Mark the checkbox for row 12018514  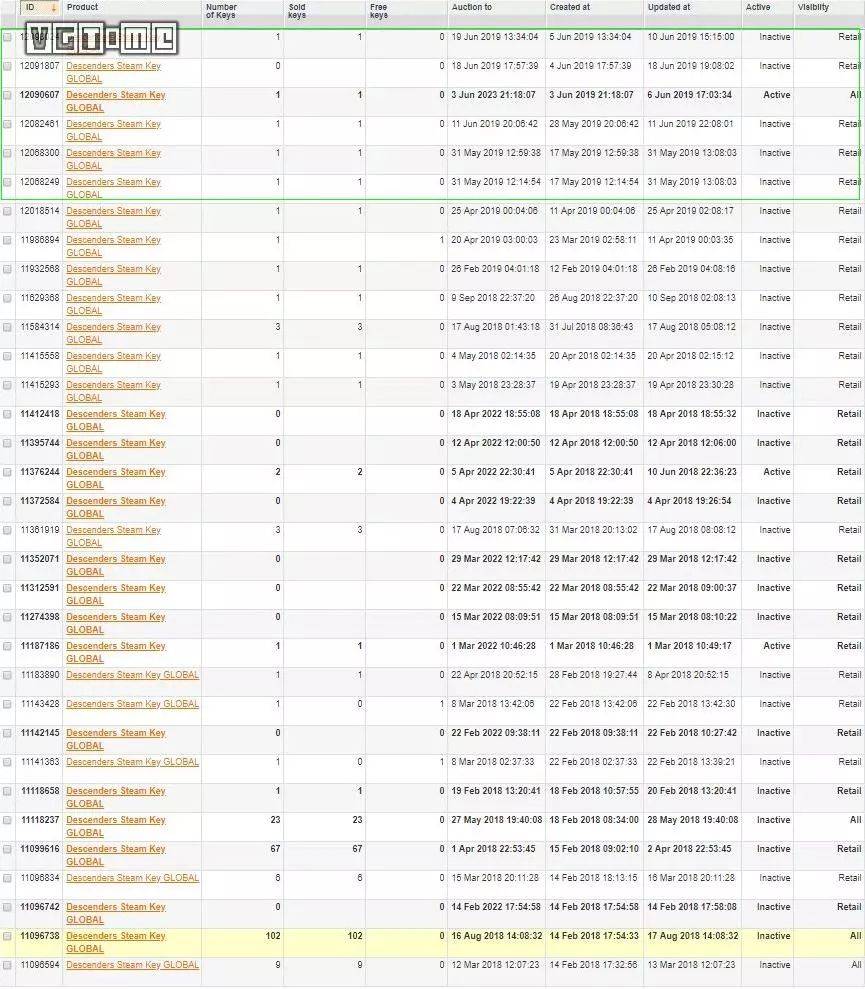[8, 212]
